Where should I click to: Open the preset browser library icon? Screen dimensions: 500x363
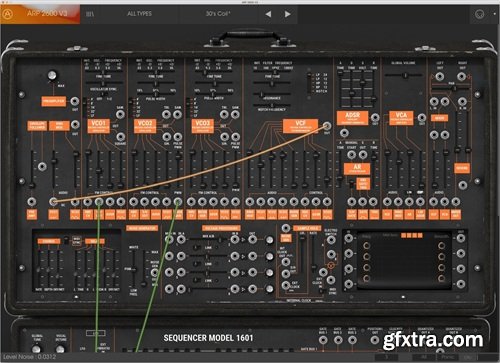90,14
